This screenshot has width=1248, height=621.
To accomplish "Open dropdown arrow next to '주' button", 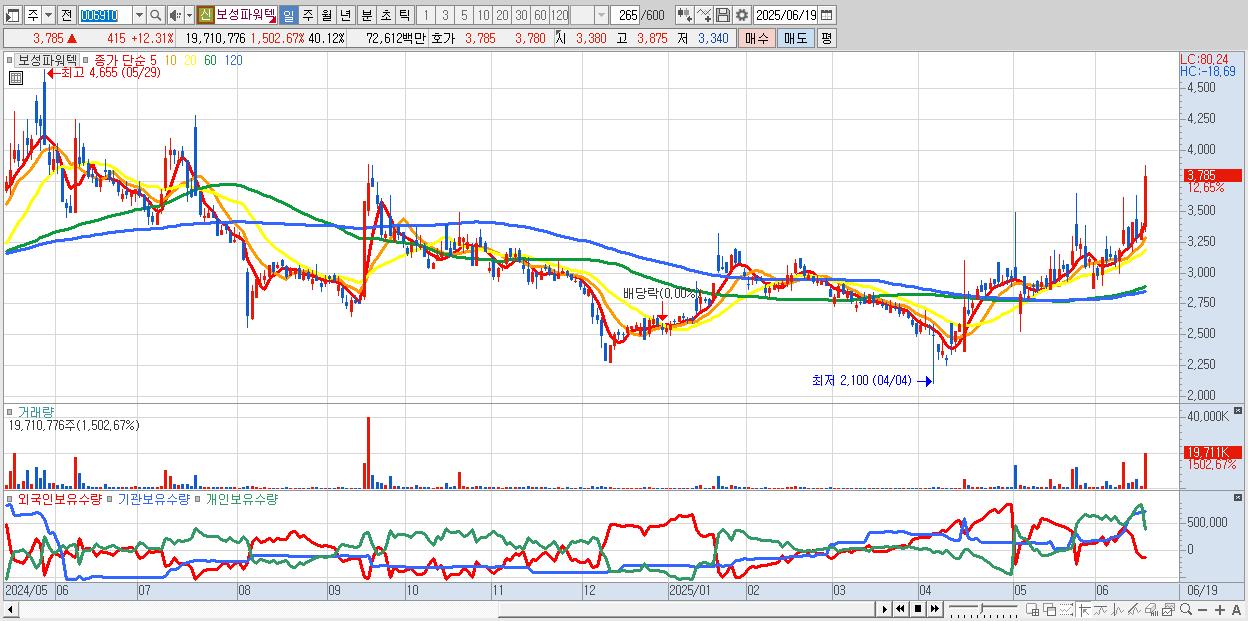I will tap(48, 15).
